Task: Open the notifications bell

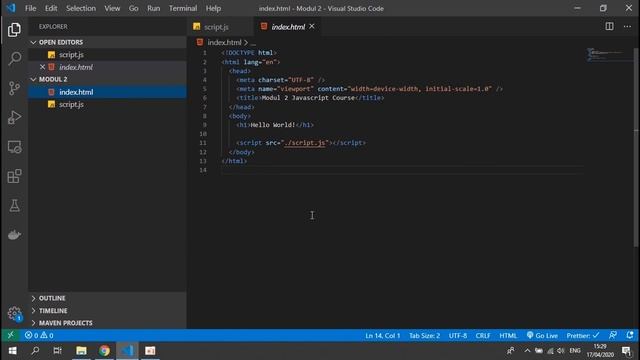Action: (630, 335)
